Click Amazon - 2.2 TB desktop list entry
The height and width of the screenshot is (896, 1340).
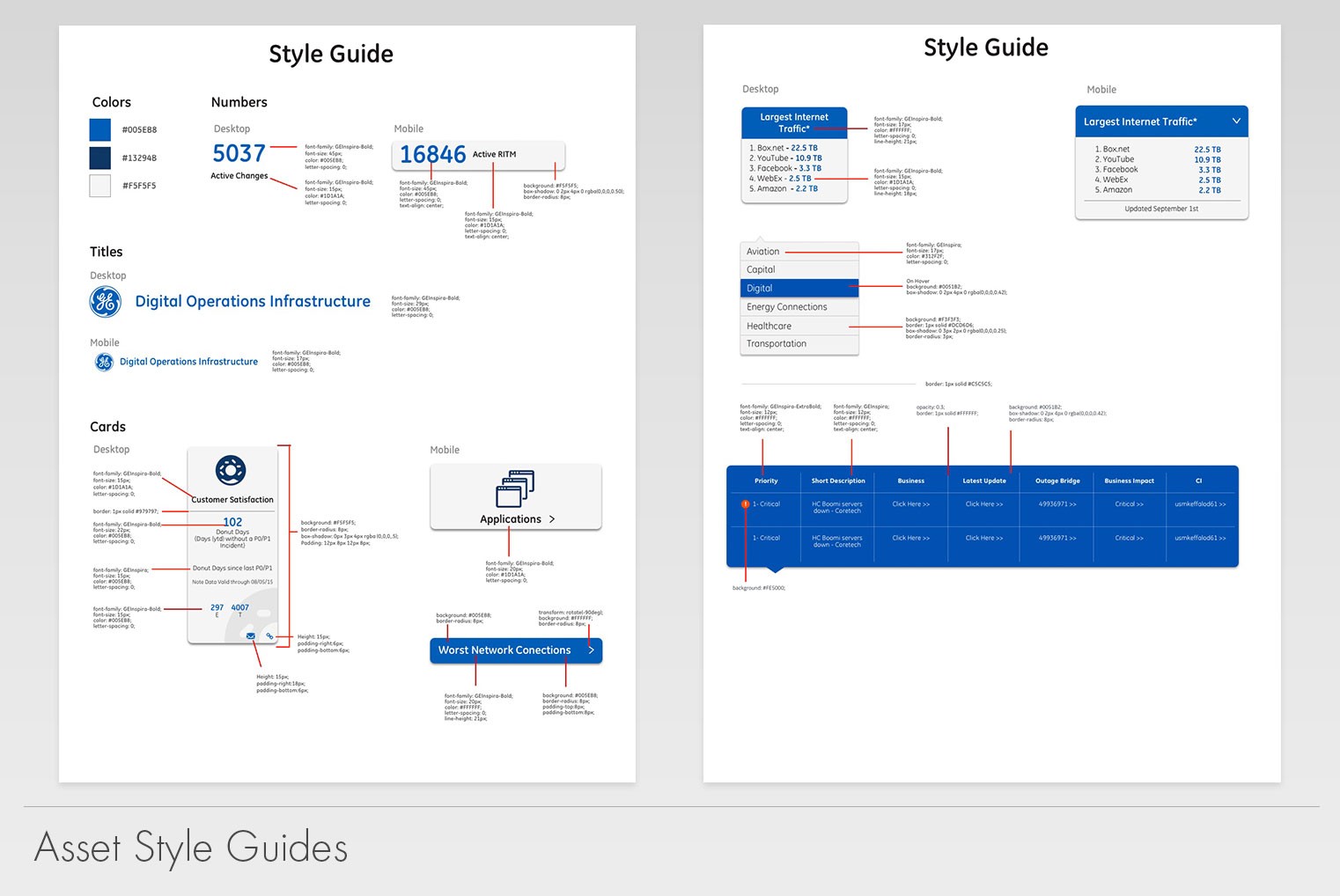point(784,188)
